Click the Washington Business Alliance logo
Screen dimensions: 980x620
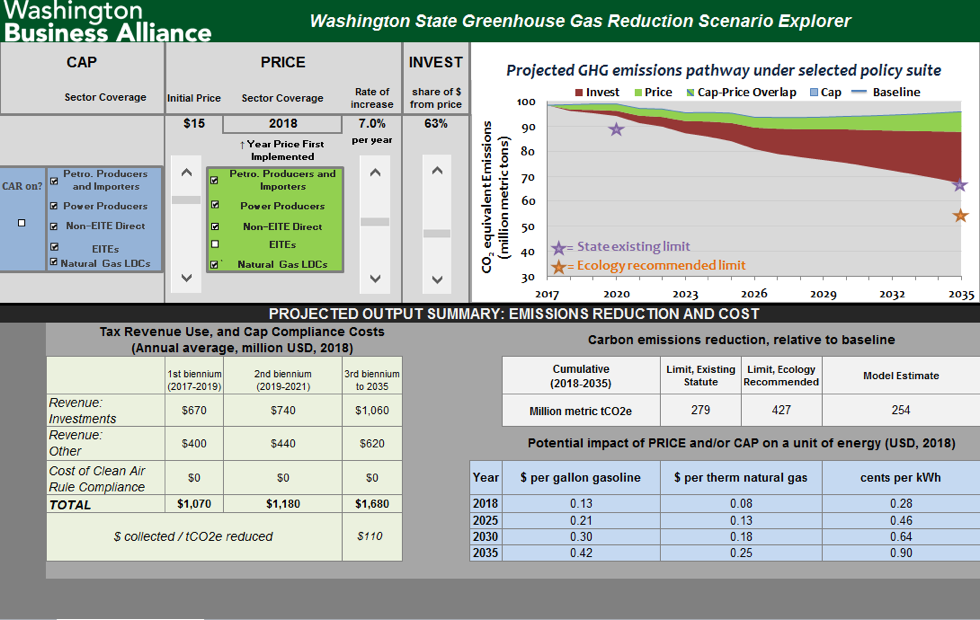pyautogui.click(x=106, y=21)
